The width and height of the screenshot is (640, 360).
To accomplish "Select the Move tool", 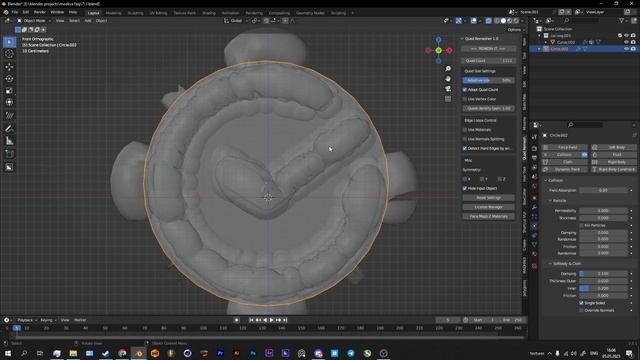I will point(9,67).
